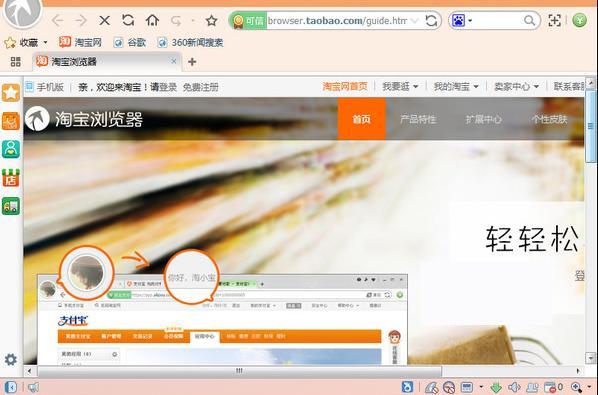Open sidebar green person account icon

[x=11, y=149]
